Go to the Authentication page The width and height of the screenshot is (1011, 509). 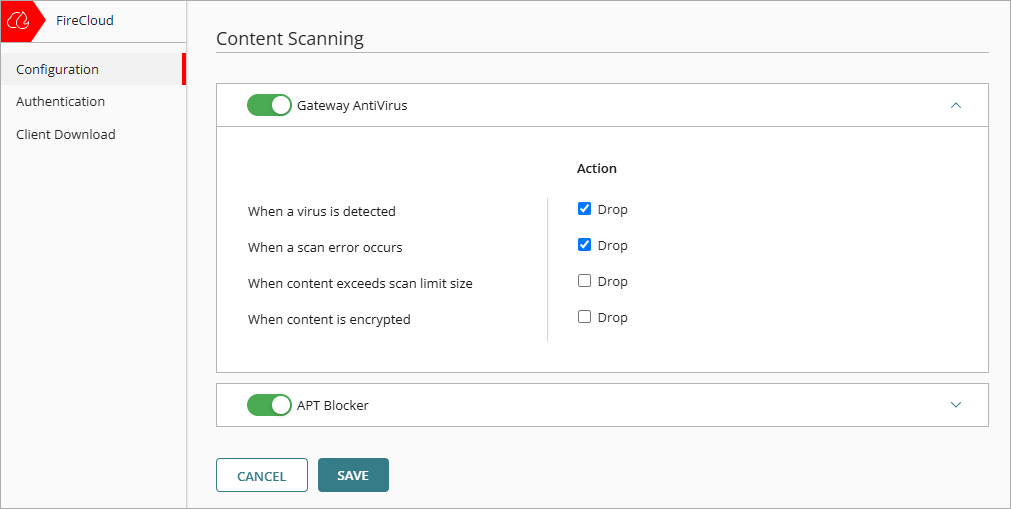61,102
